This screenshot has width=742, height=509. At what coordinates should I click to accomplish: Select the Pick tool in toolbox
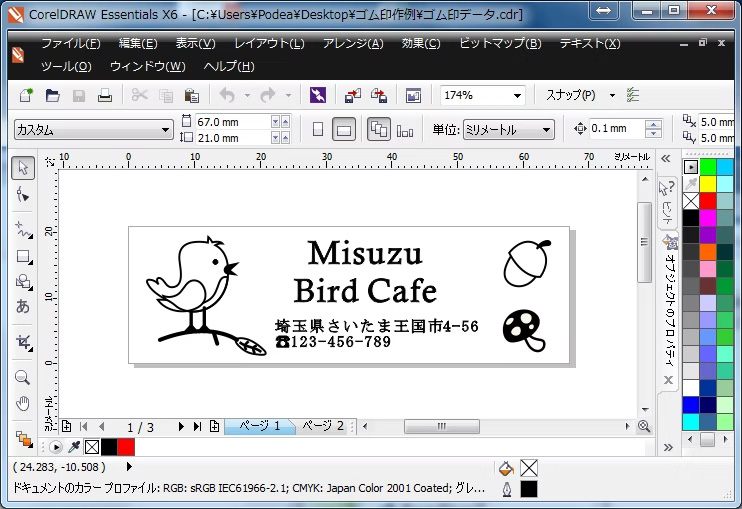tap(23, 167)
